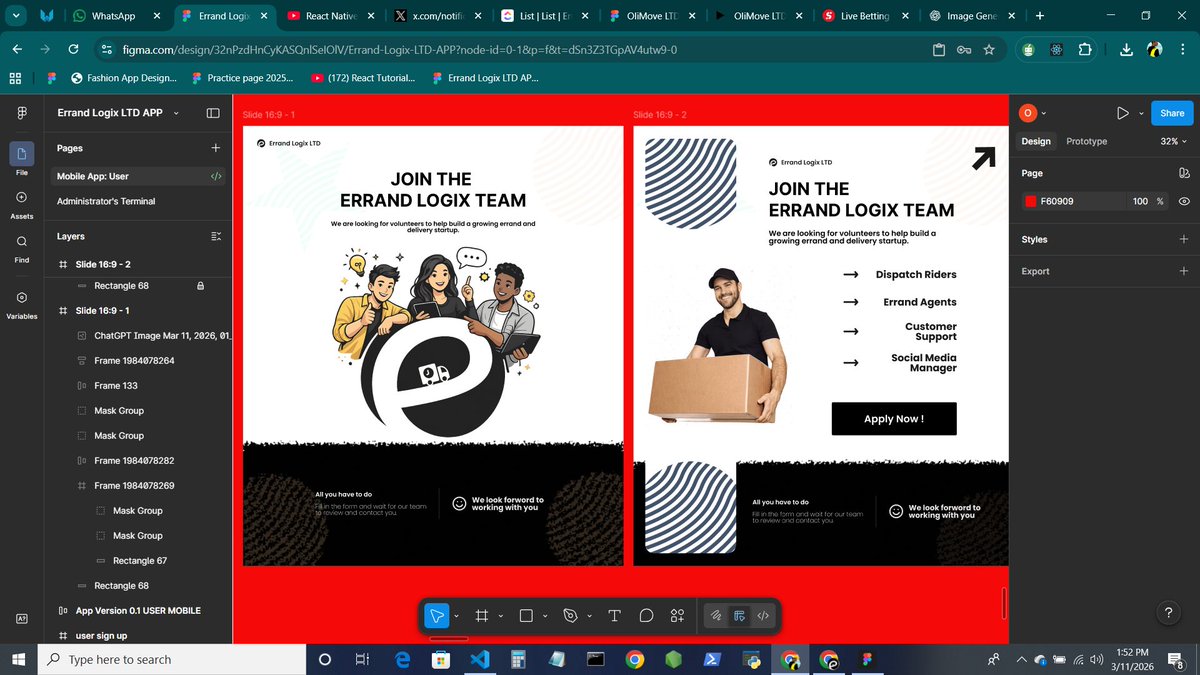Click the accessibility icon in left rail
Screen dimensions: 1200x675
[22, 619]
